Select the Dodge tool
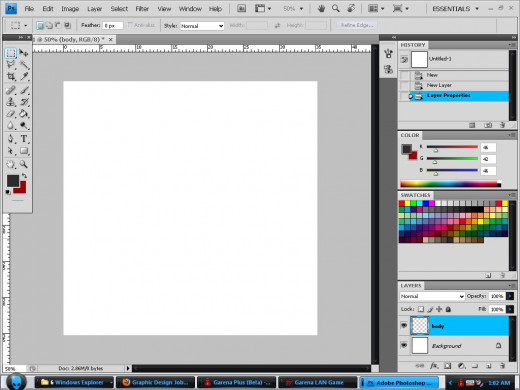The height and width of the screenshot is (390, 520). [x=24, y=126]
